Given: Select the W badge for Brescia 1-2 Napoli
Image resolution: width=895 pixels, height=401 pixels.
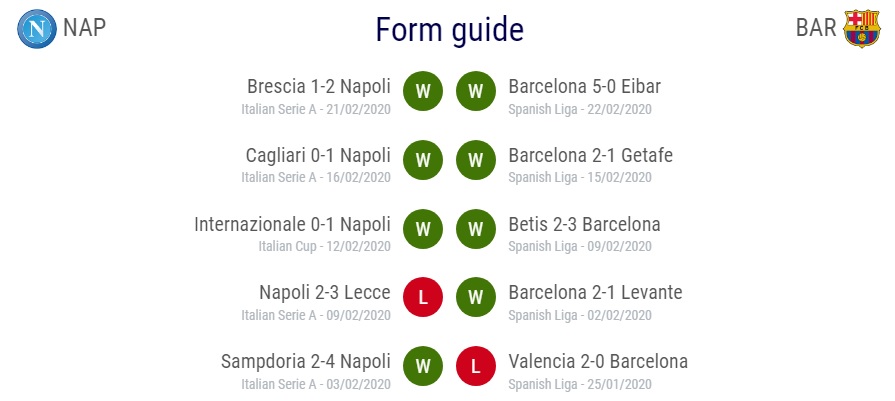Looking at the screenshot, I should (423, 91).
